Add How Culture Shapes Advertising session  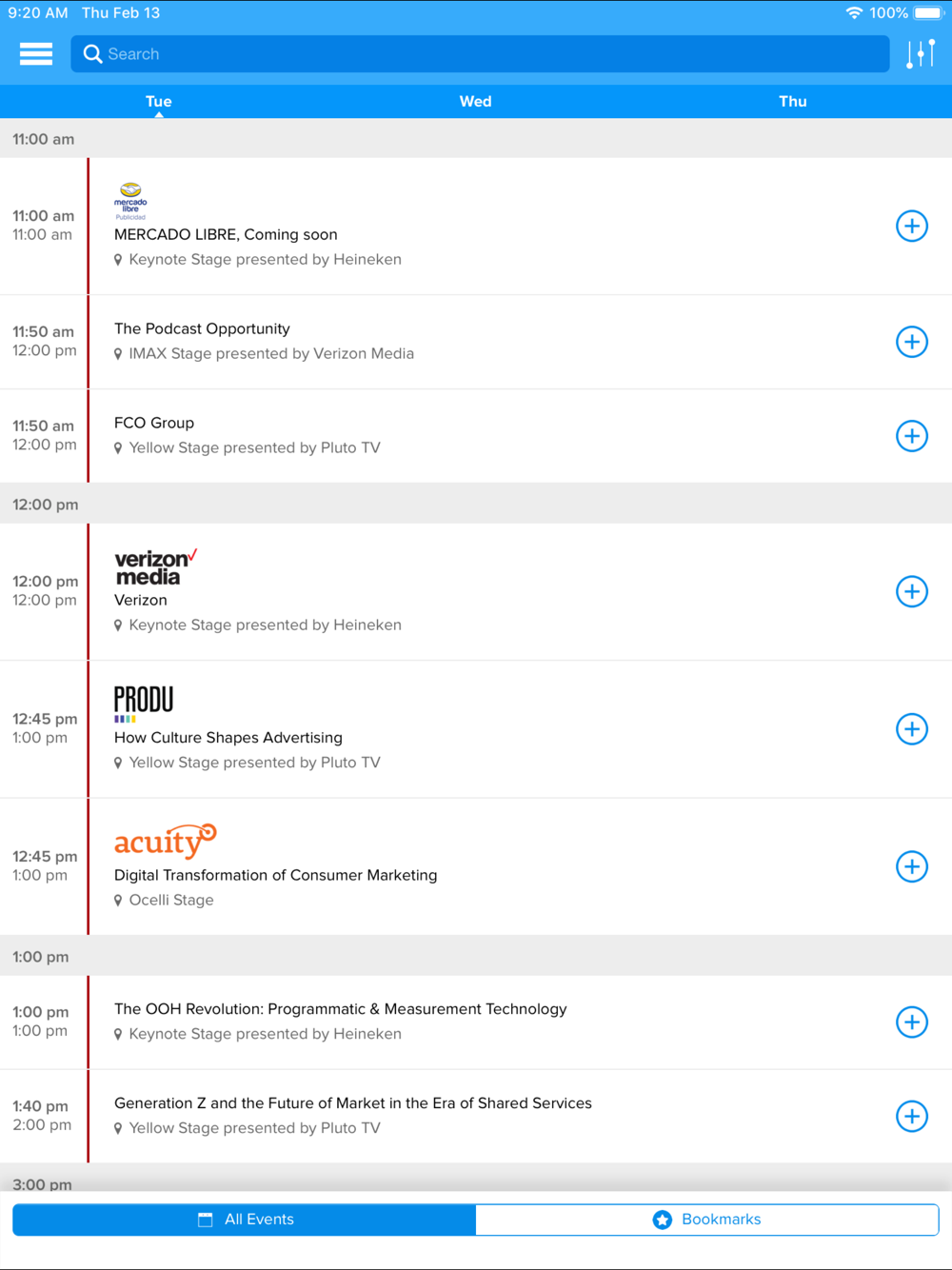[x=912, y=729]
